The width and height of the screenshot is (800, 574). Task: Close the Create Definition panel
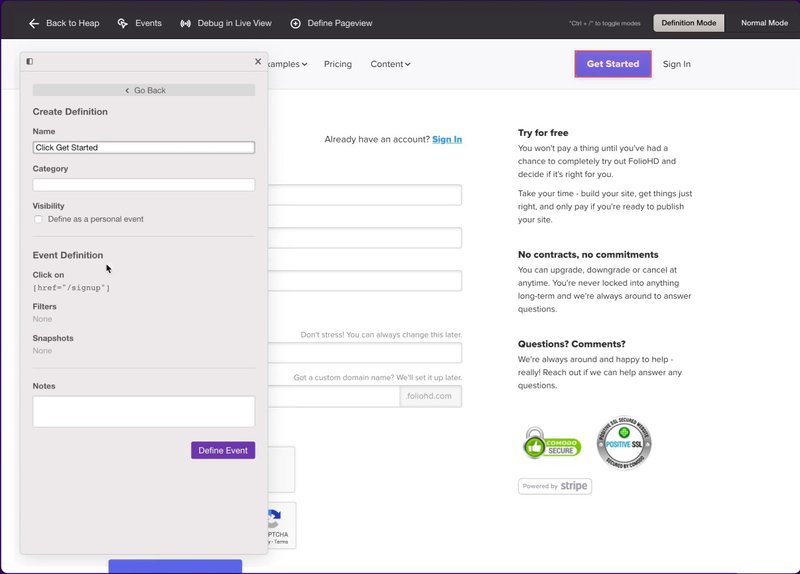point(258,61)
